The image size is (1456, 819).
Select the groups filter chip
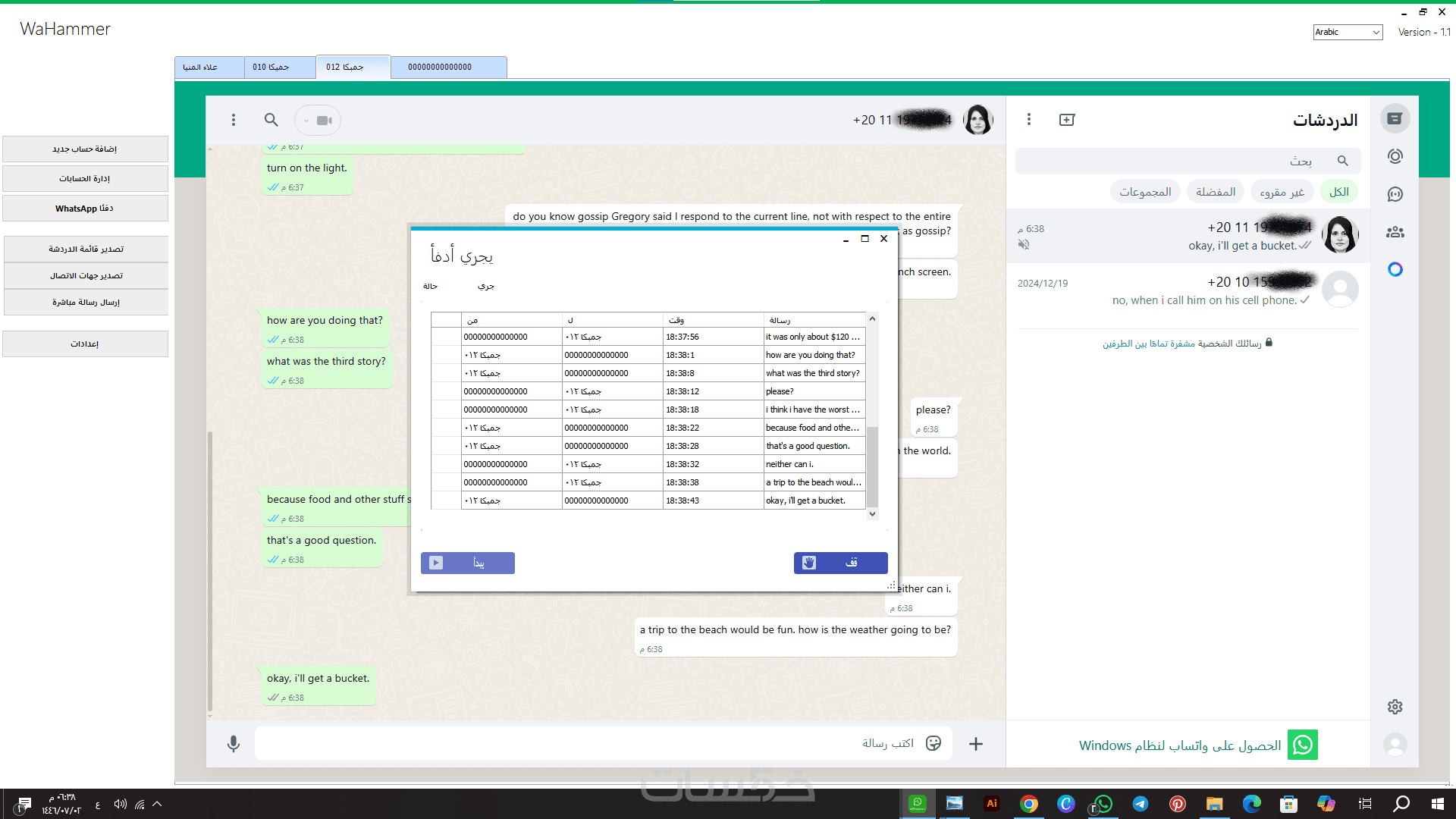[1145, 192]
